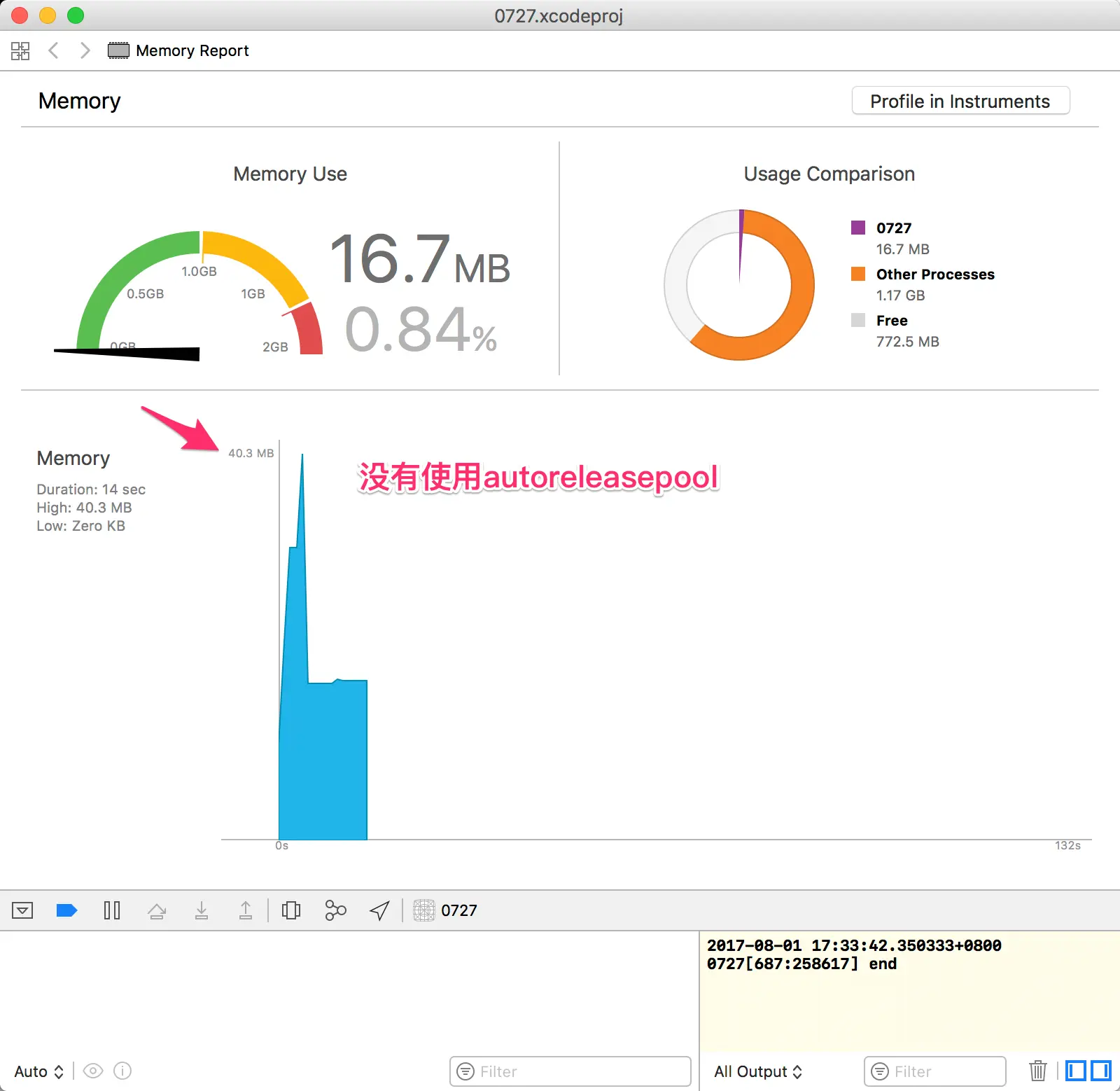Go forward with the right chevron
The width and height of the screenshot is (1120, 1091).
pyautogui.click(x=85, y=50)
